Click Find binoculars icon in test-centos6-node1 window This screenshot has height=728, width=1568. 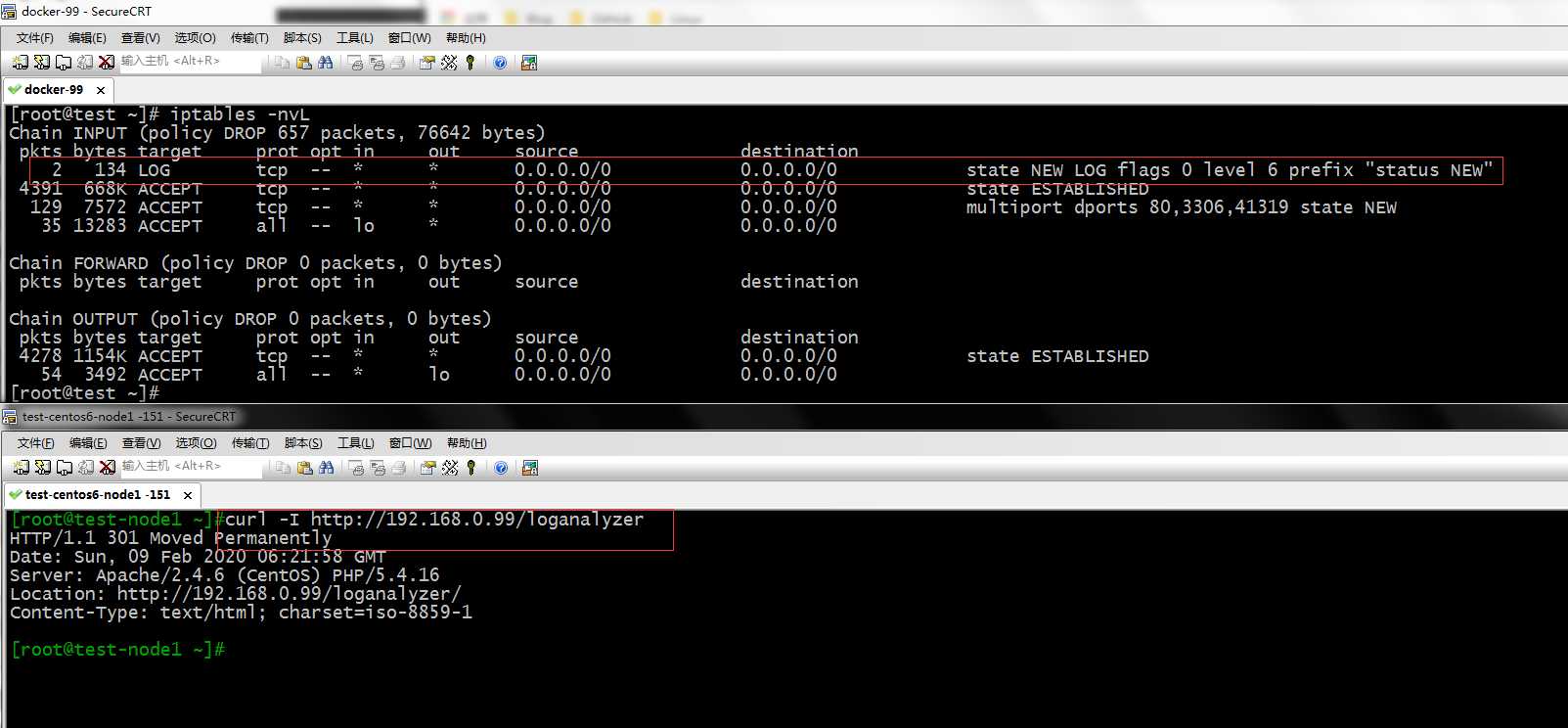pyautogui.click(x=326, y=467)
